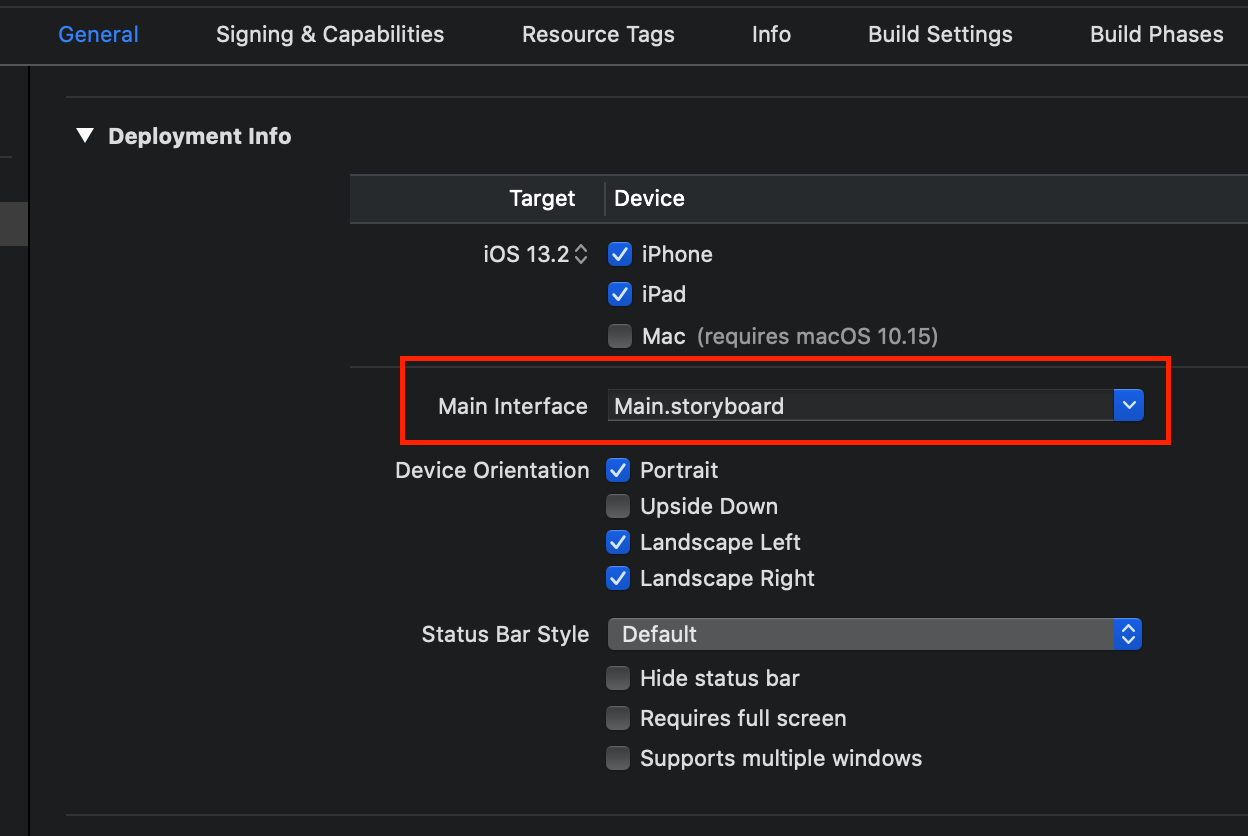
Task: Open the Resource Tags tab
Action: [x=598, y=34]
